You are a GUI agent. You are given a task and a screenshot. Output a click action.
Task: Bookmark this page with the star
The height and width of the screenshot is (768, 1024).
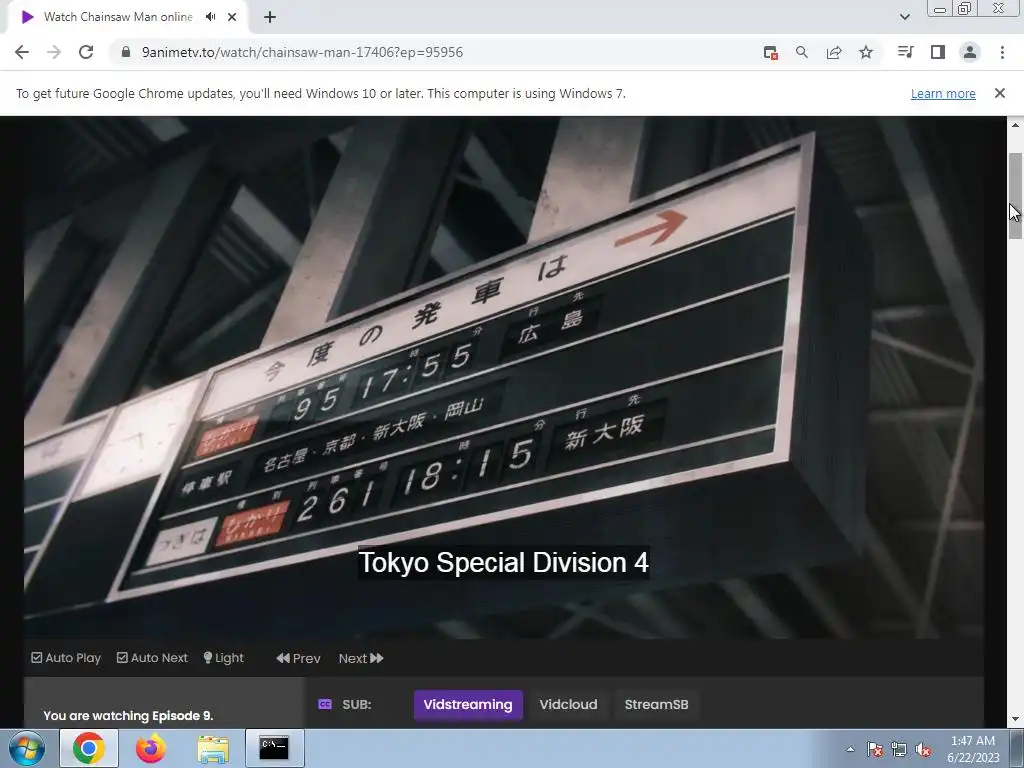click(x=866, y=52)
